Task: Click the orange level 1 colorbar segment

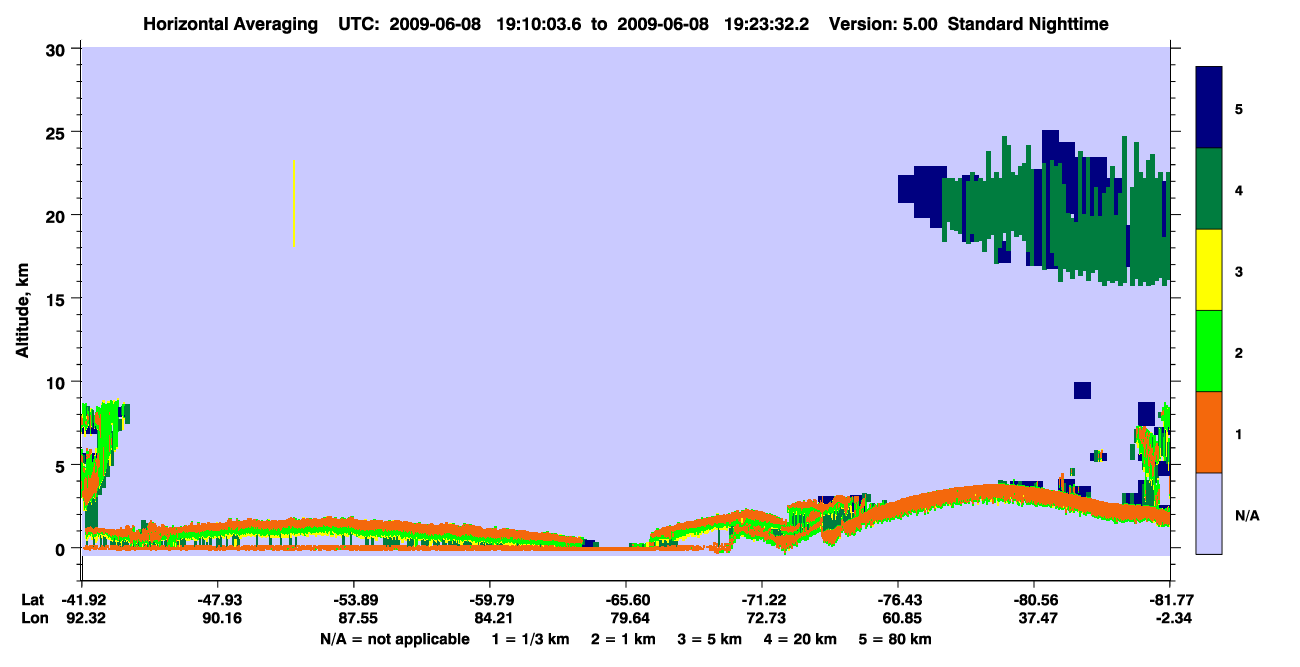Action: coord(1209,432)
